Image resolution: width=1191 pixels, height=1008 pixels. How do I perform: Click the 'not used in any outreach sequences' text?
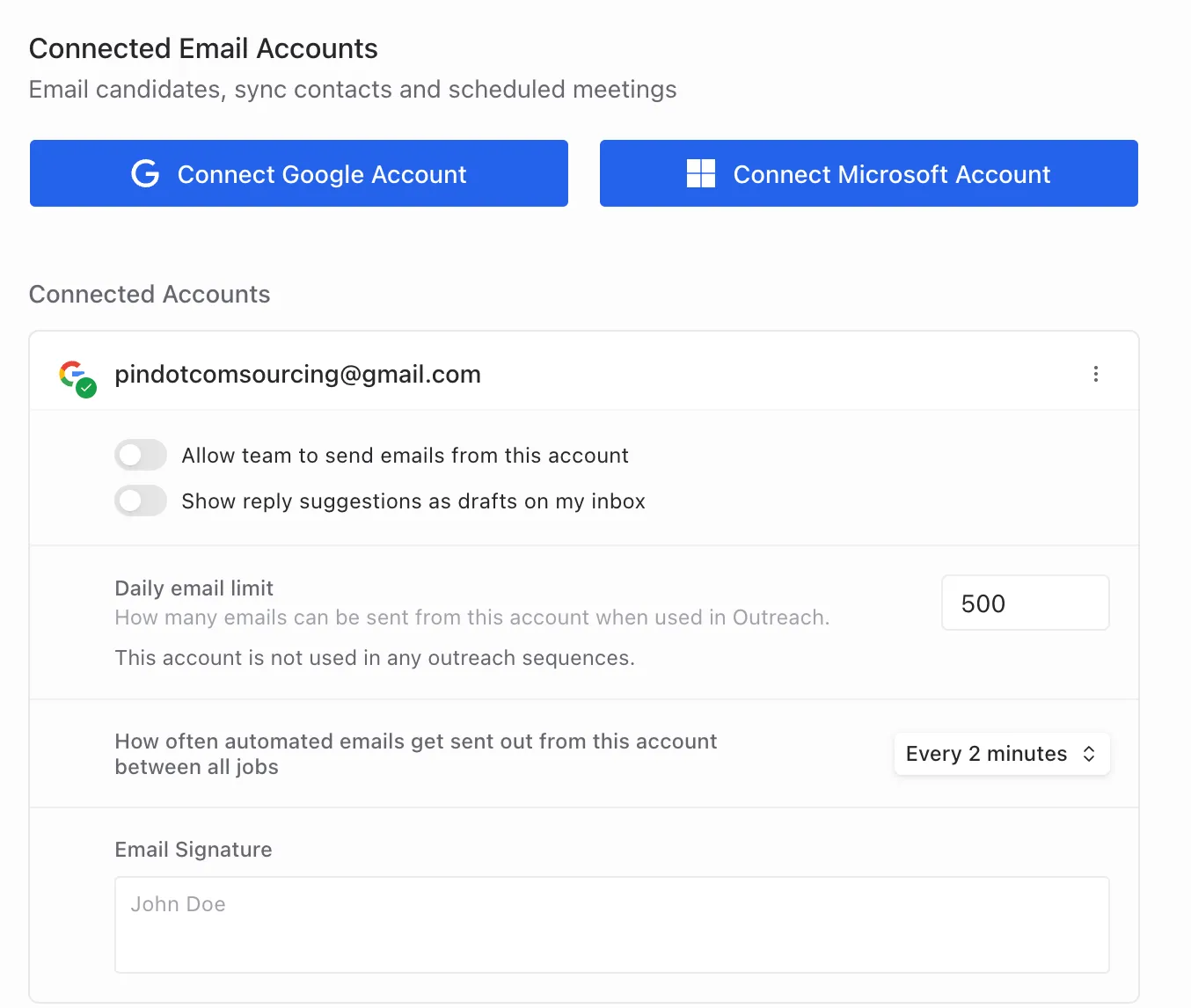pyautogui.click(x=375, y=658)
